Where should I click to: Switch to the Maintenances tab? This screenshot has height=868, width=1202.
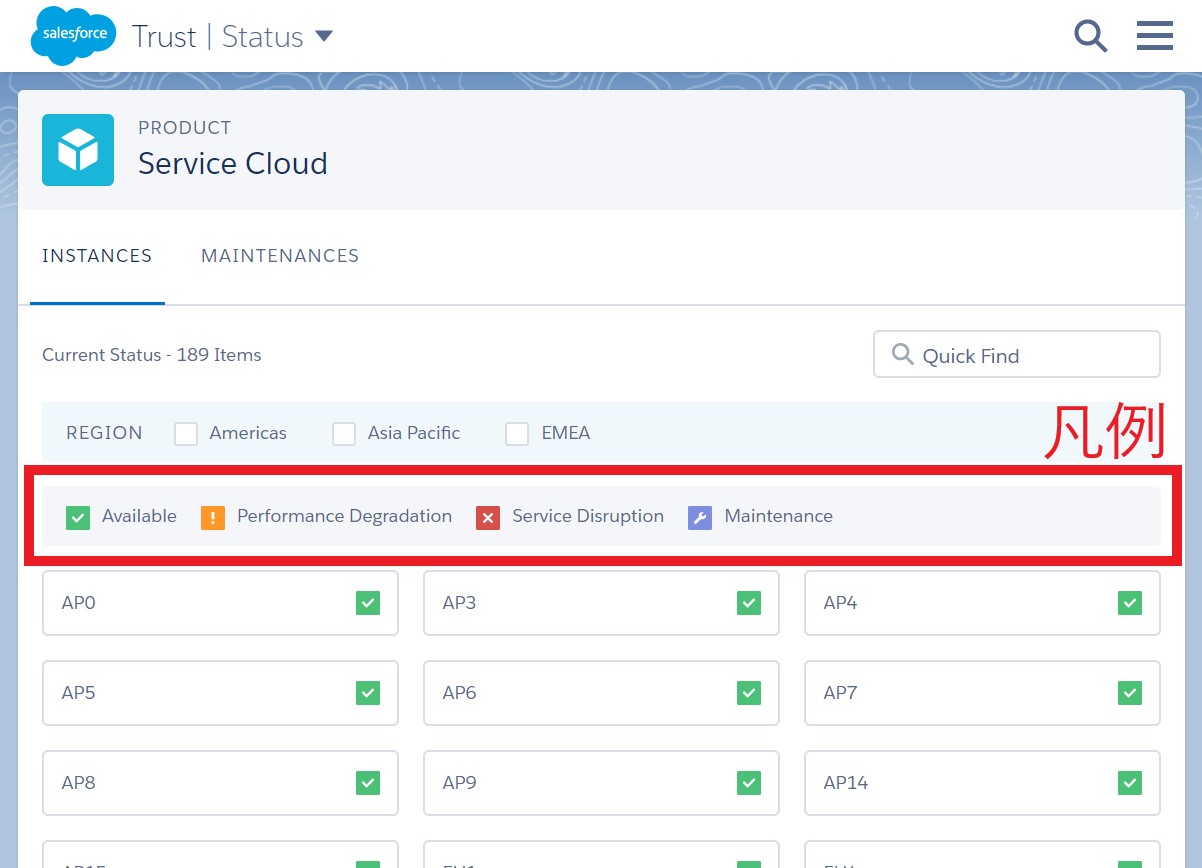click(x=280, y=256)
